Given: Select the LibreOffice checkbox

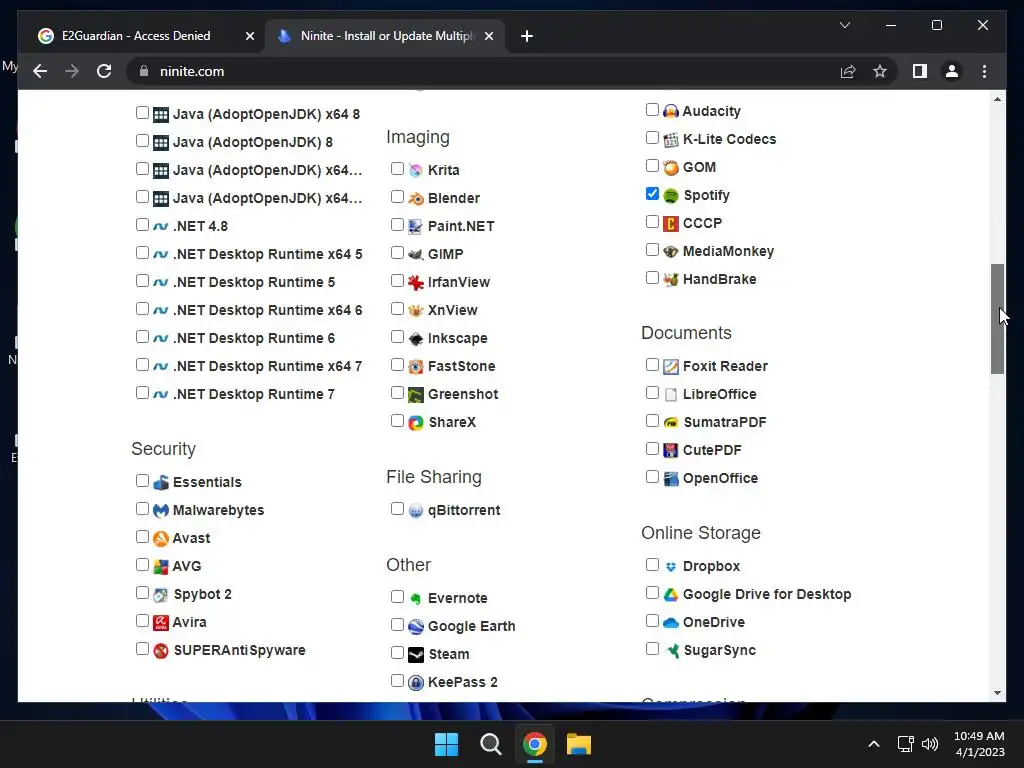Looking at the screenshot, I should point(652,392).
